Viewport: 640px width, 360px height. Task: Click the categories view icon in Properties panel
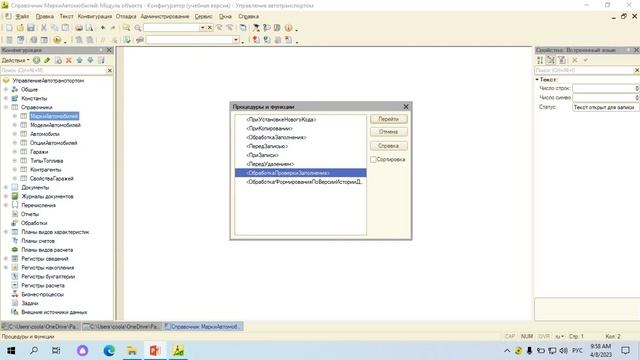pos(551,60)
